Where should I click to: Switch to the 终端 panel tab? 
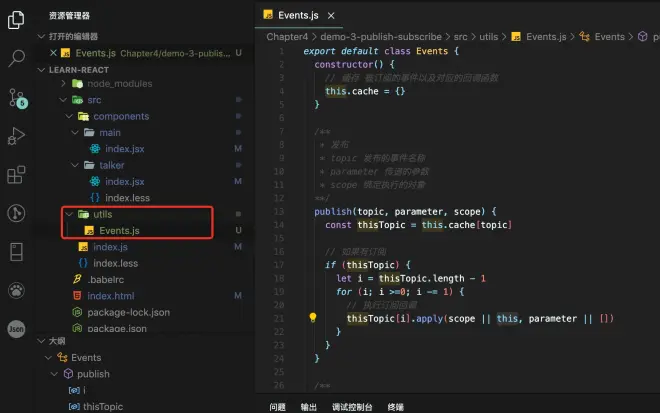click(396, 407)
